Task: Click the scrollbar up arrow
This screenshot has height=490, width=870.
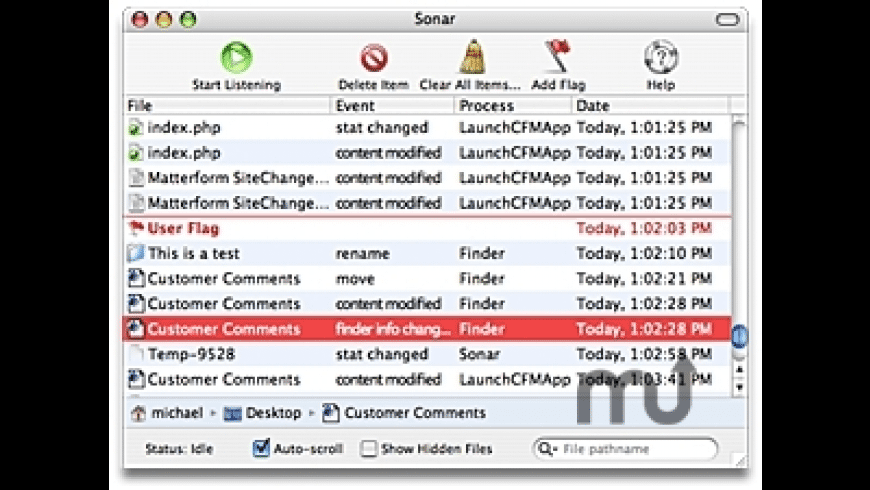Action: 739,369
